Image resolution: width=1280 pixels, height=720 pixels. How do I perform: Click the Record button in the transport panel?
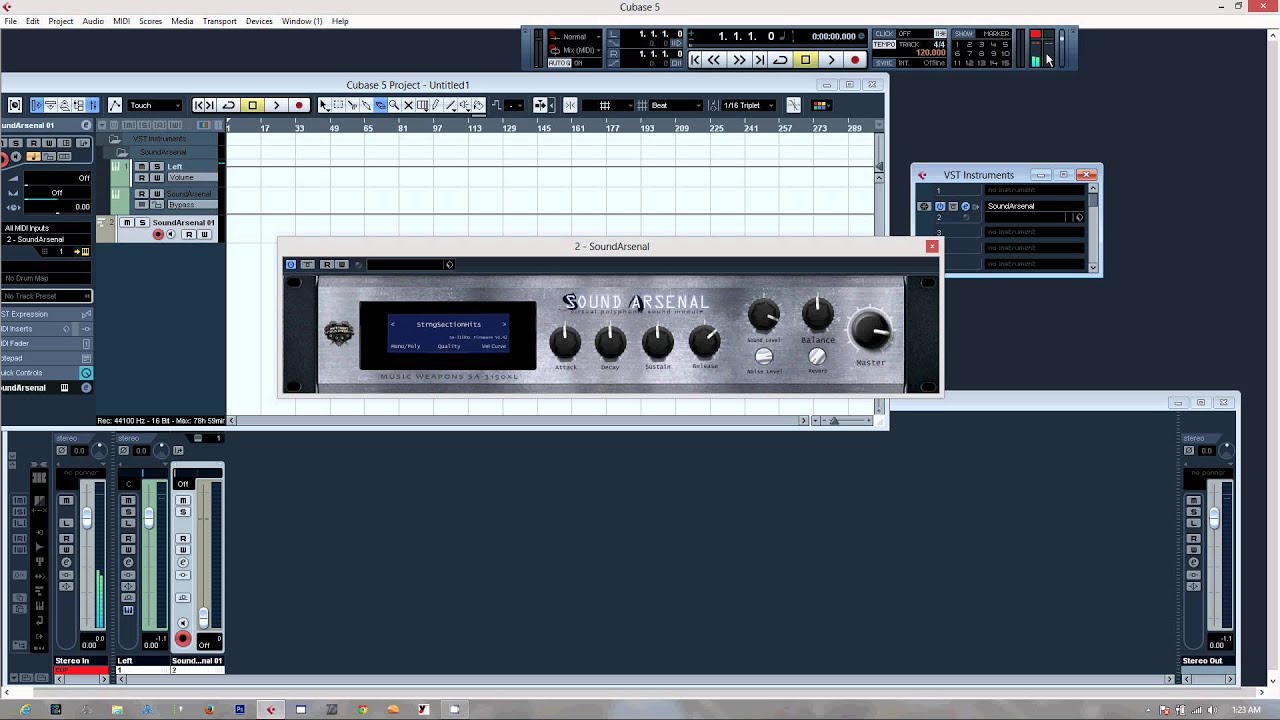click(x=854, y=60)
